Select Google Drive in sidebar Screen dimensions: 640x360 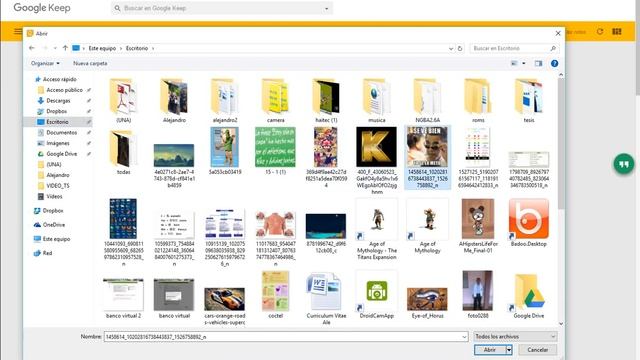pos(61,153)
